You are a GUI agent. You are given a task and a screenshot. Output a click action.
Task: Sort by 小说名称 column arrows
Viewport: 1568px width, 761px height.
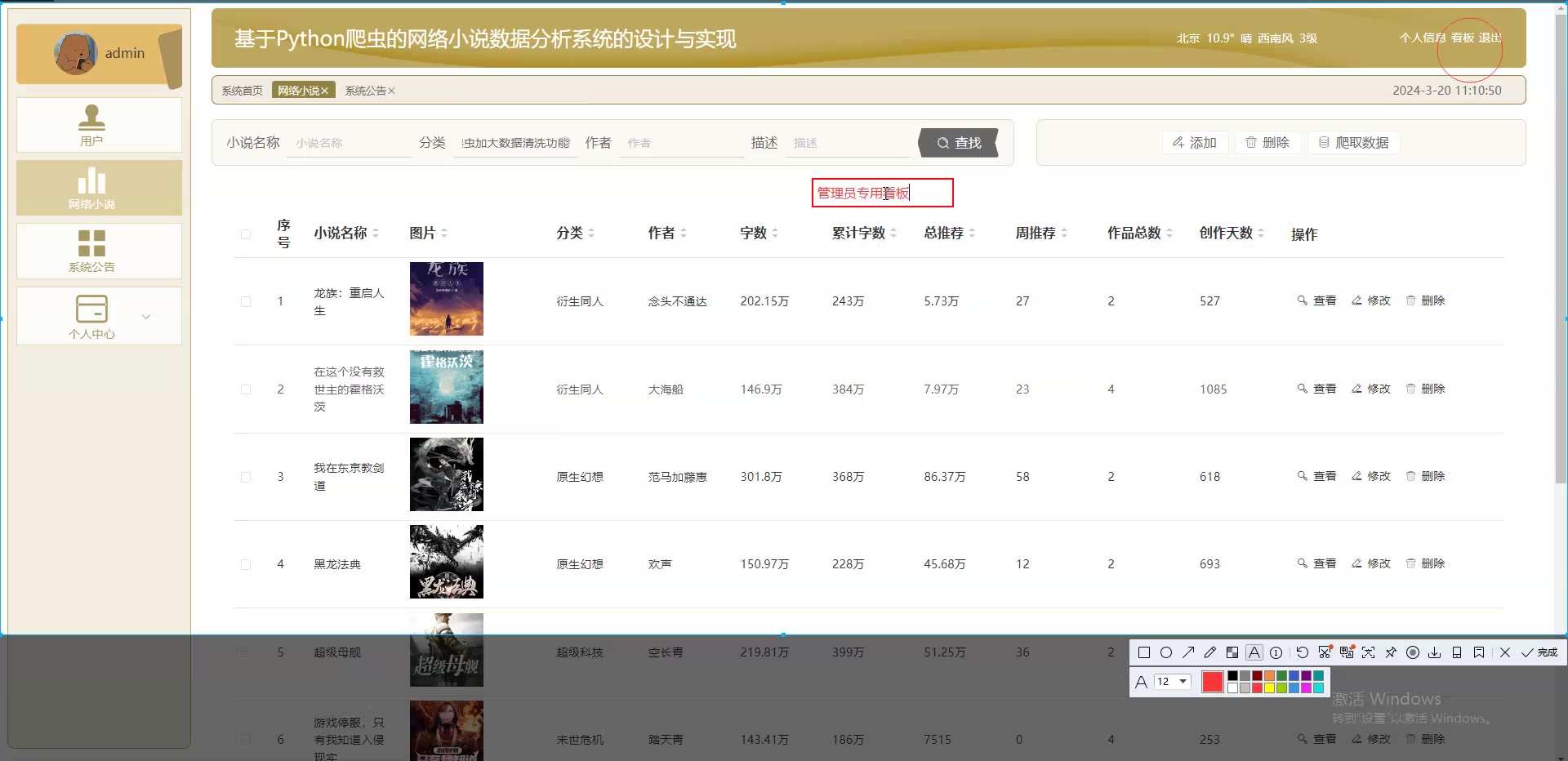pyautogui.click(x=376, y=234)
